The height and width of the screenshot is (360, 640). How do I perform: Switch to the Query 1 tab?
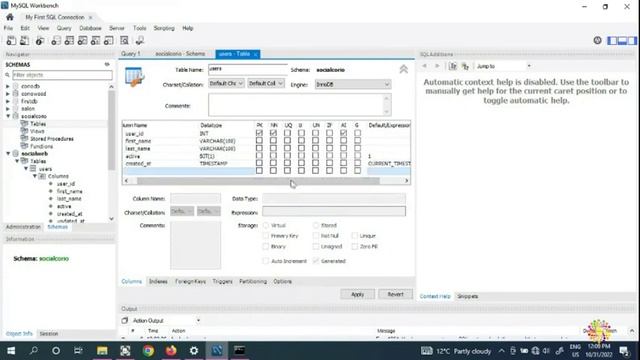pyautogui.click(x=131, y=54)
